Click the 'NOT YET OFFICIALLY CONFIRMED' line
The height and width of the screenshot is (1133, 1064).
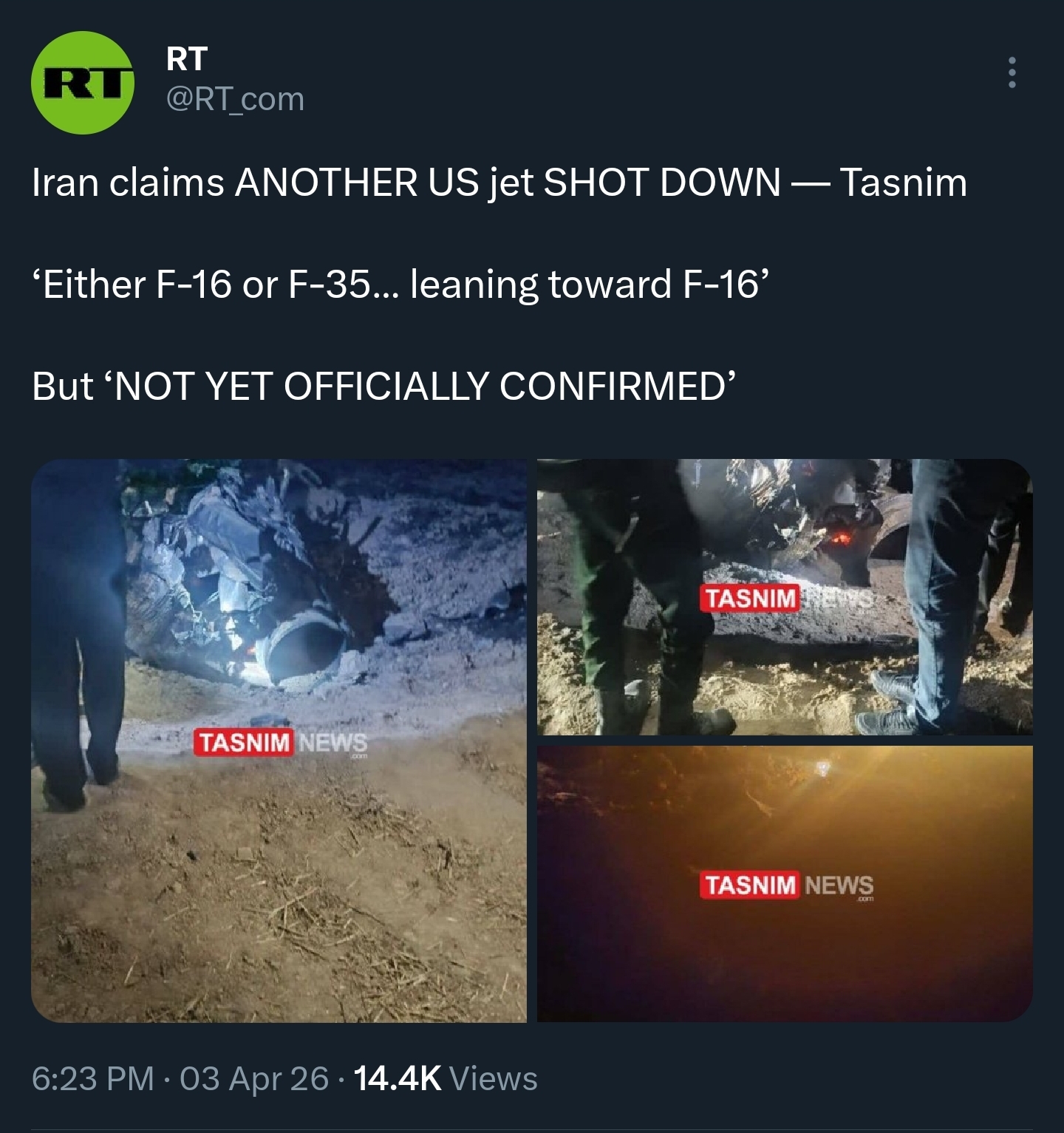click(384, 386)
